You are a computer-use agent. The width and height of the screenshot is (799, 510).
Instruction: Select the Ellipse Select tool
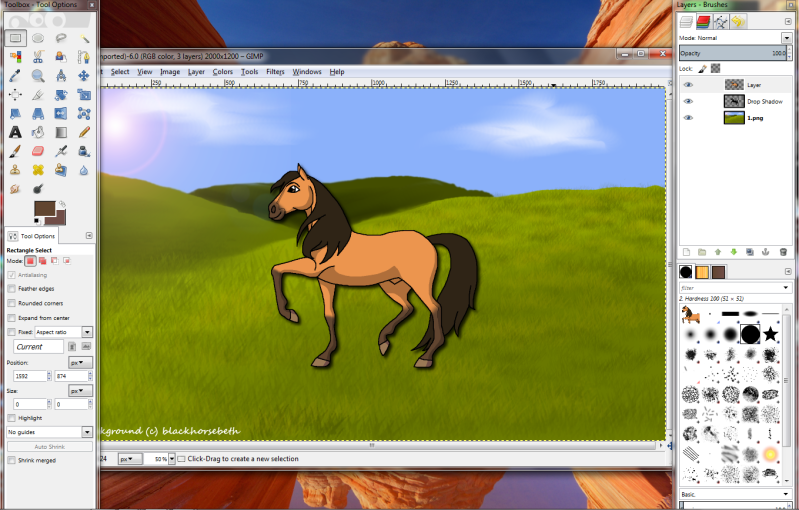tap(38, 38)
